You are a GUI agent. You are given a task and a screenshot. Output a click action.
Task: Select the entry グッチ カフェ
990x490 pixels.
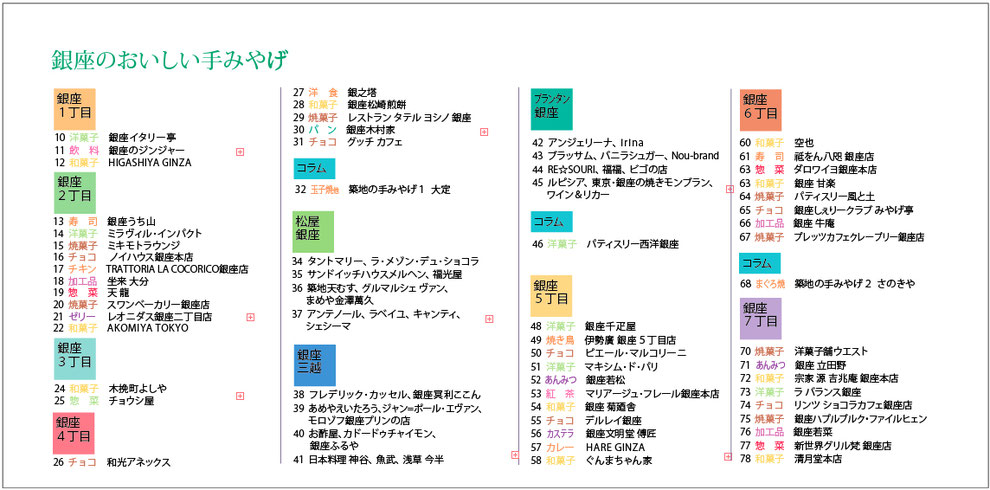coord(375,141)
